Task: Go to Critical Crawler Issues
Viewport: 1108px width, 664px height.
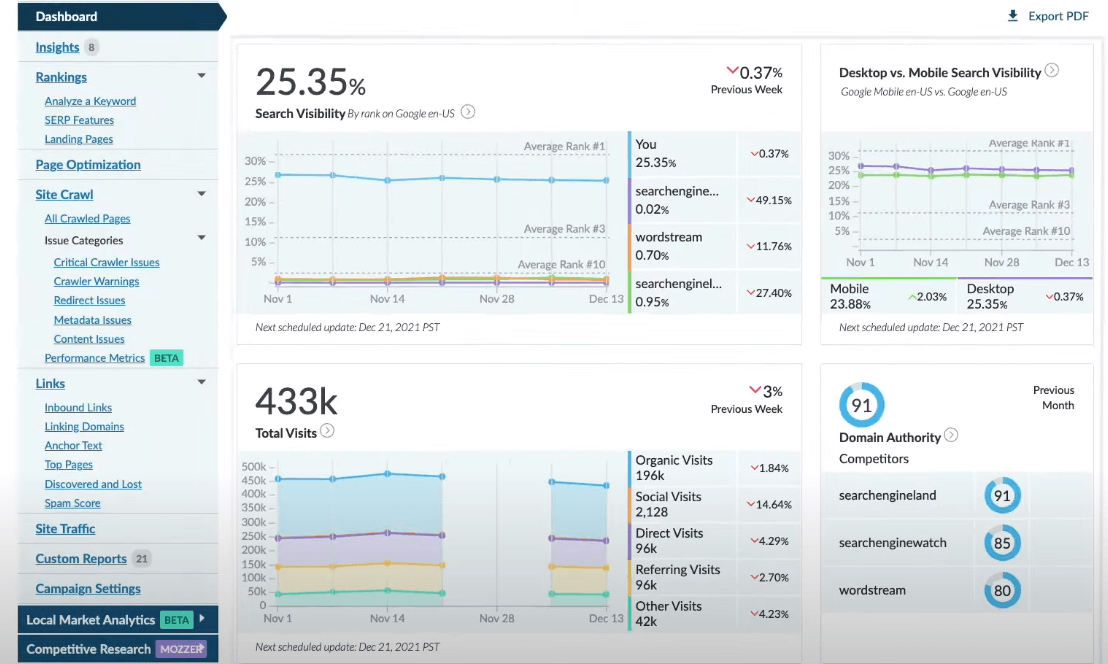Action: click(107, 262)
